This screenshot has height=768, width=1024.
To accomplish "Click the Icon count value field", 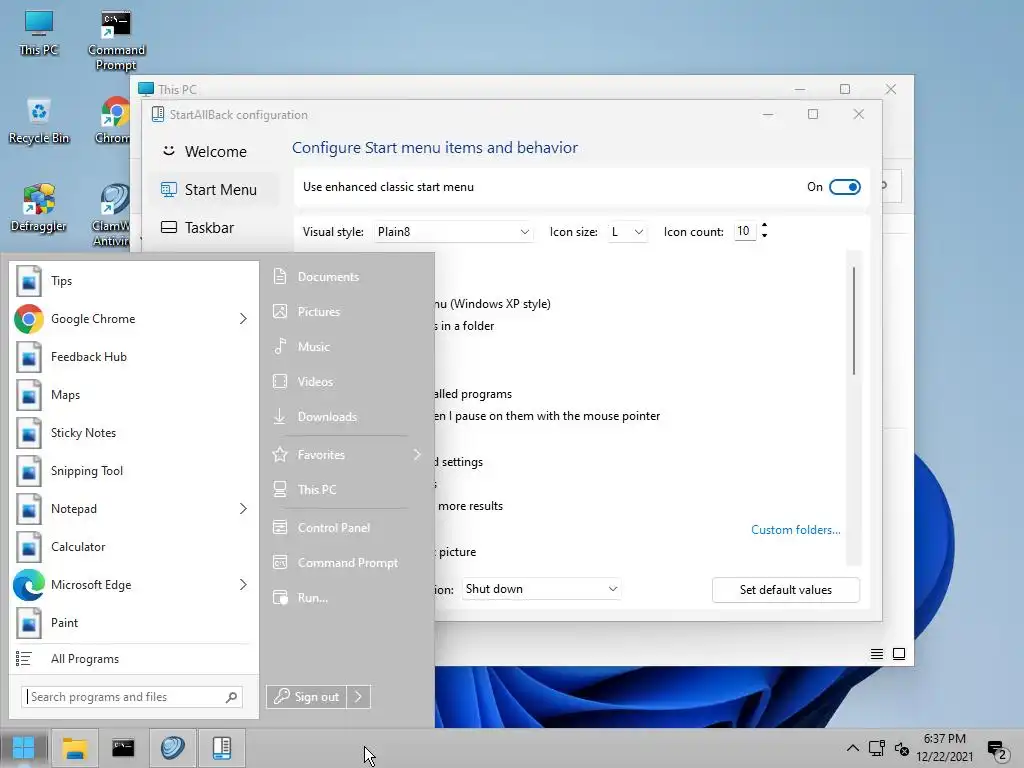I will coord(744,231).
